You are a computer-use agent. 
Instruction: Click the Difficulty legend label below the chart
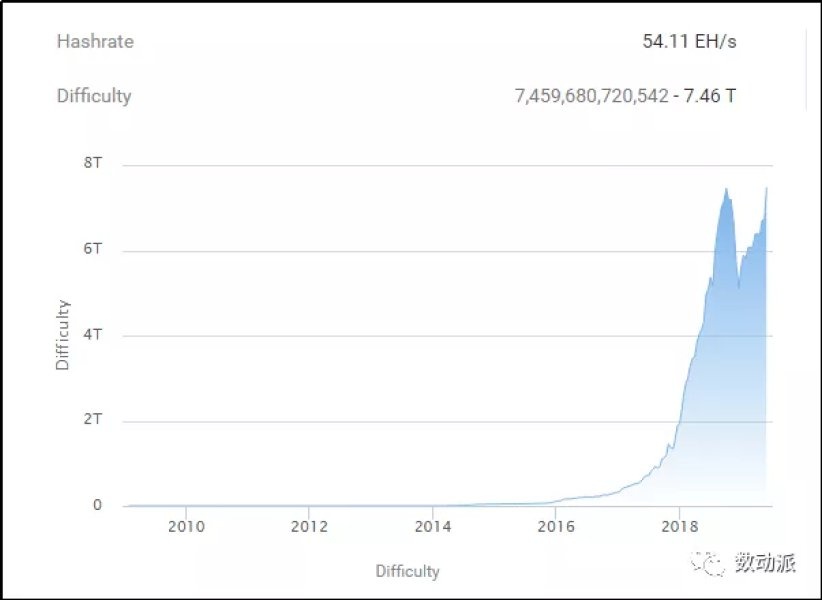pyautogui.click(x=407, y=572)
